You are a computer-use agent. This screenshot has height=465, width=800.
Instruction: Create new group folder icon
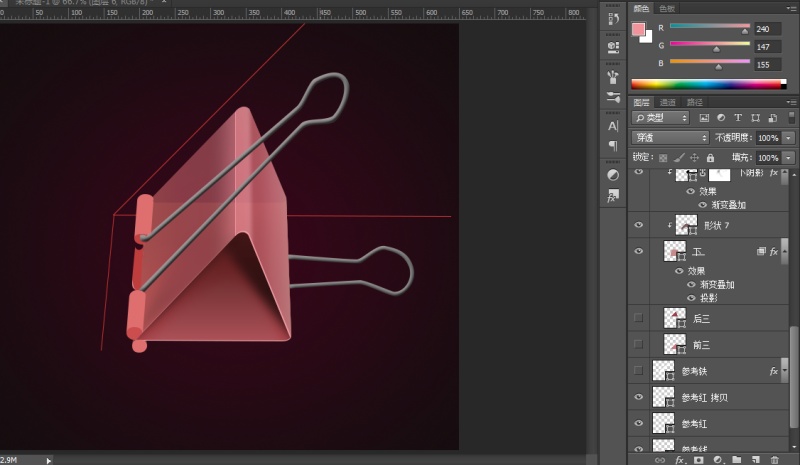click(737, 460)
